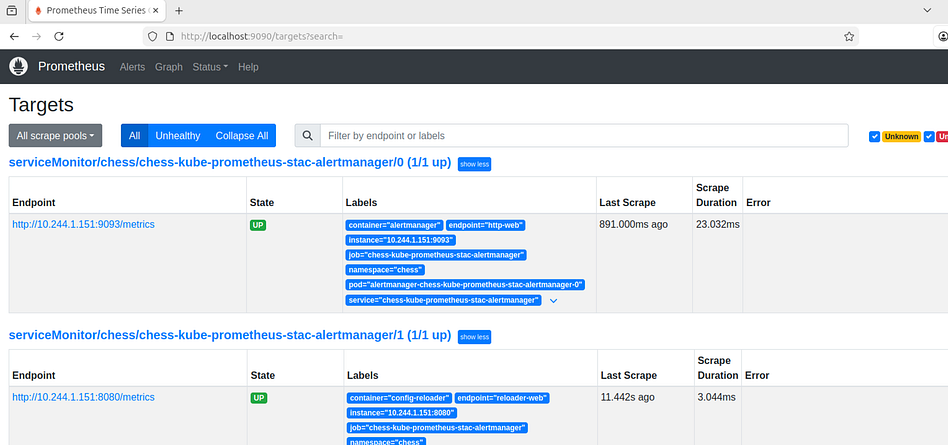
Task: Collapse alertmanager/0 pool with show less
Action: (x=474, y=164)
